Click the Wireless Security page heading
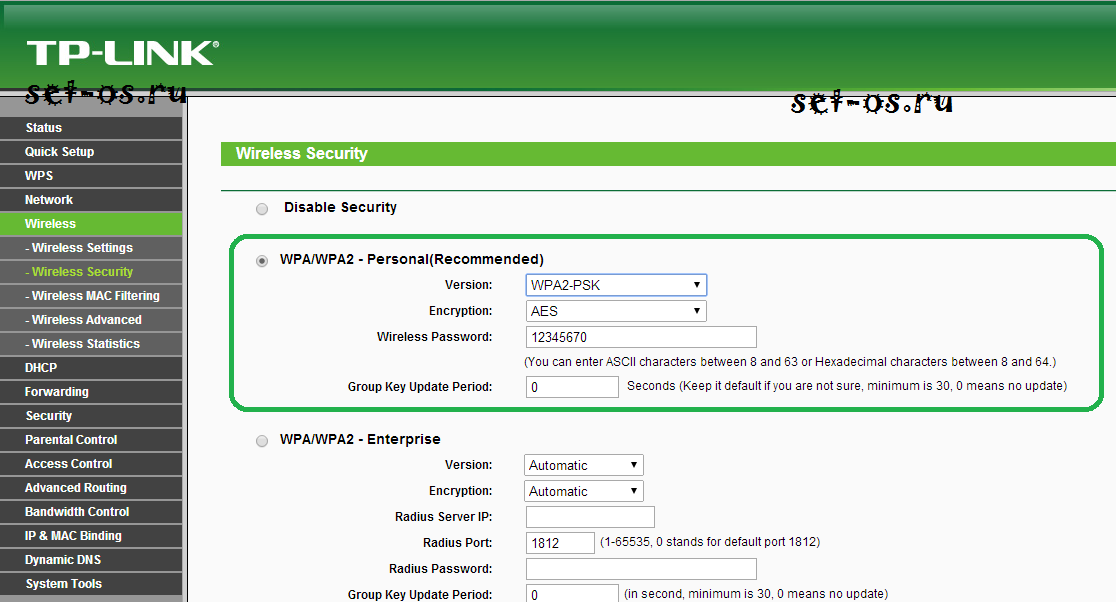 [x=302, y=154]
